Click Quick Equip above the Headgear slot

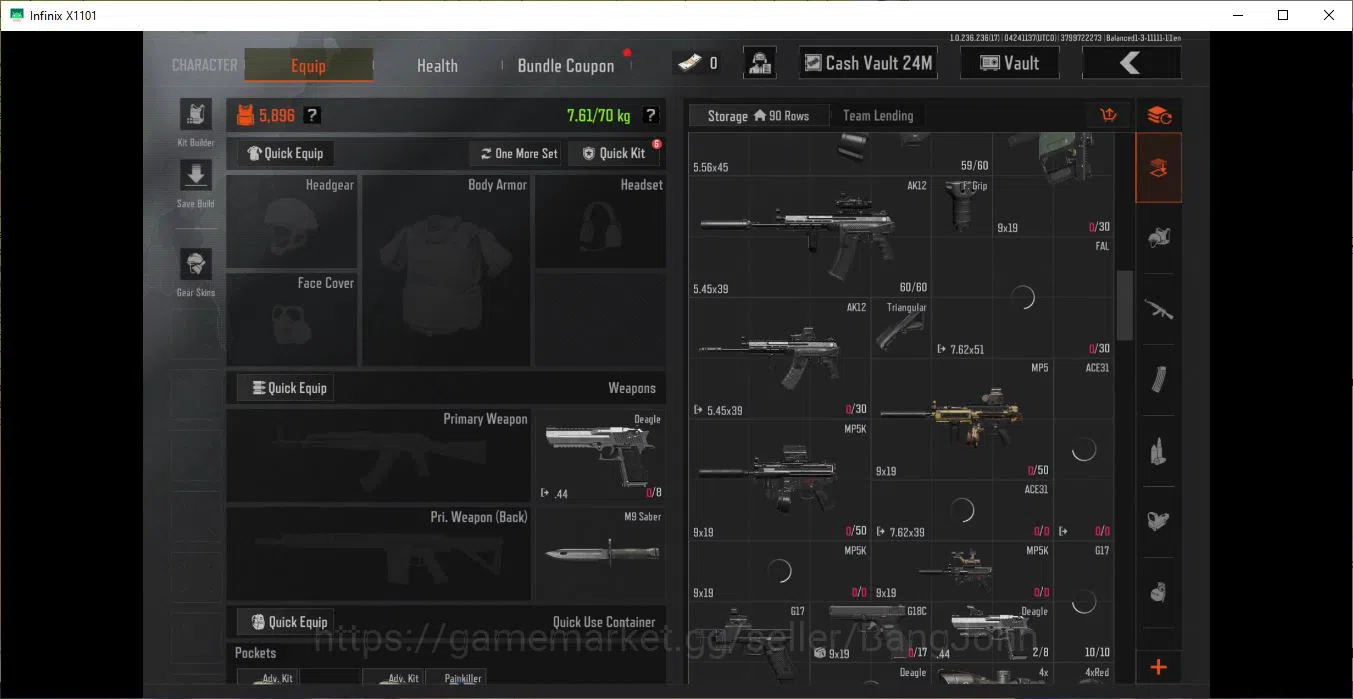click(x=285, y=153)
